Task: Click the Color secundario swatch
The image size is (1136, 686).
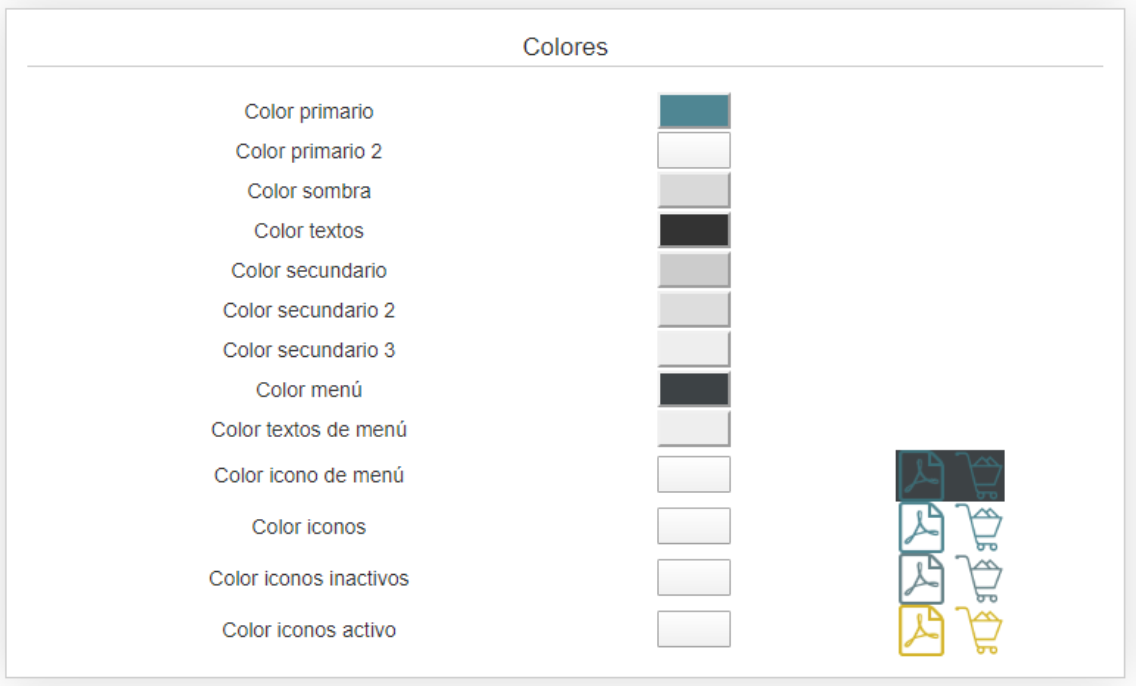Action: [x=693, y=270]
